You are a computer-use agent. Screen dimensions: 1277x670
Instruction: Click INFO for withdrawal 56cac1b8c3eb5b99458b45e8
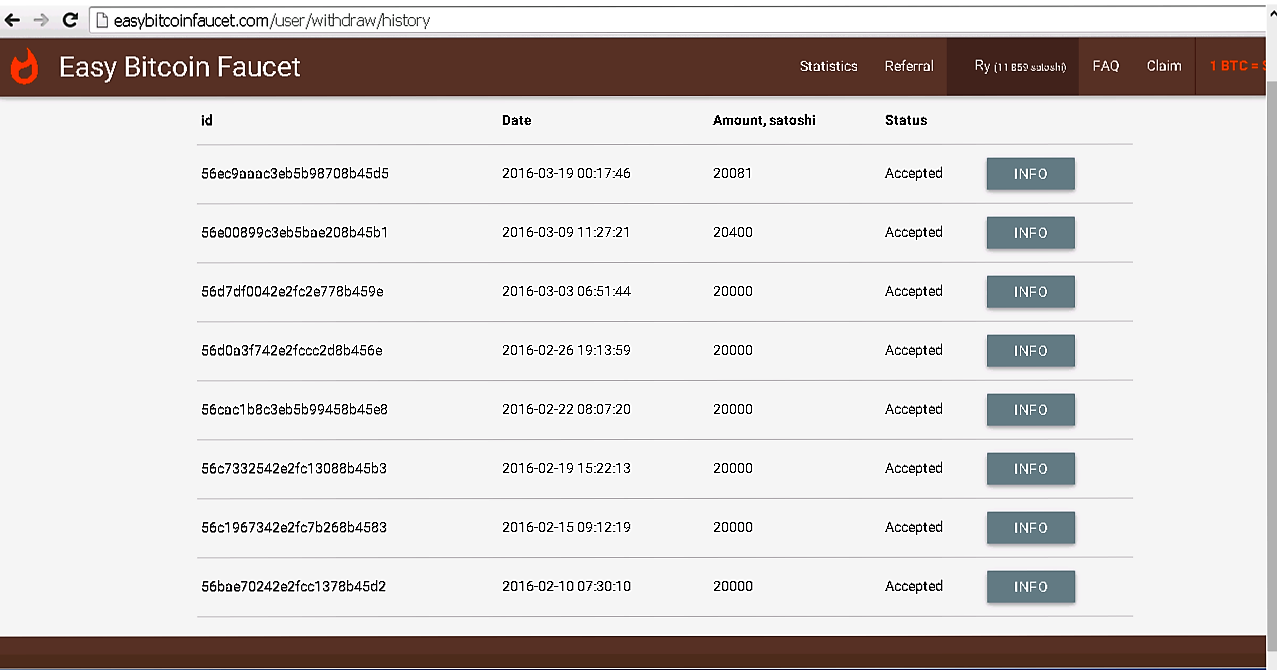1031,410
